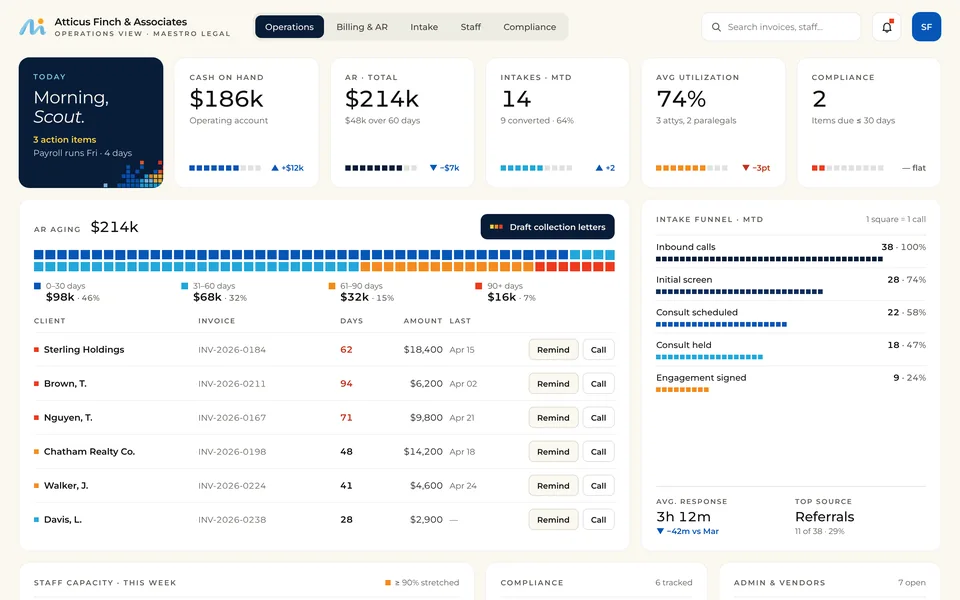Click invoice number INV-2026-0224
Screen dimensions: 960x600
click(x=232, y=486)
